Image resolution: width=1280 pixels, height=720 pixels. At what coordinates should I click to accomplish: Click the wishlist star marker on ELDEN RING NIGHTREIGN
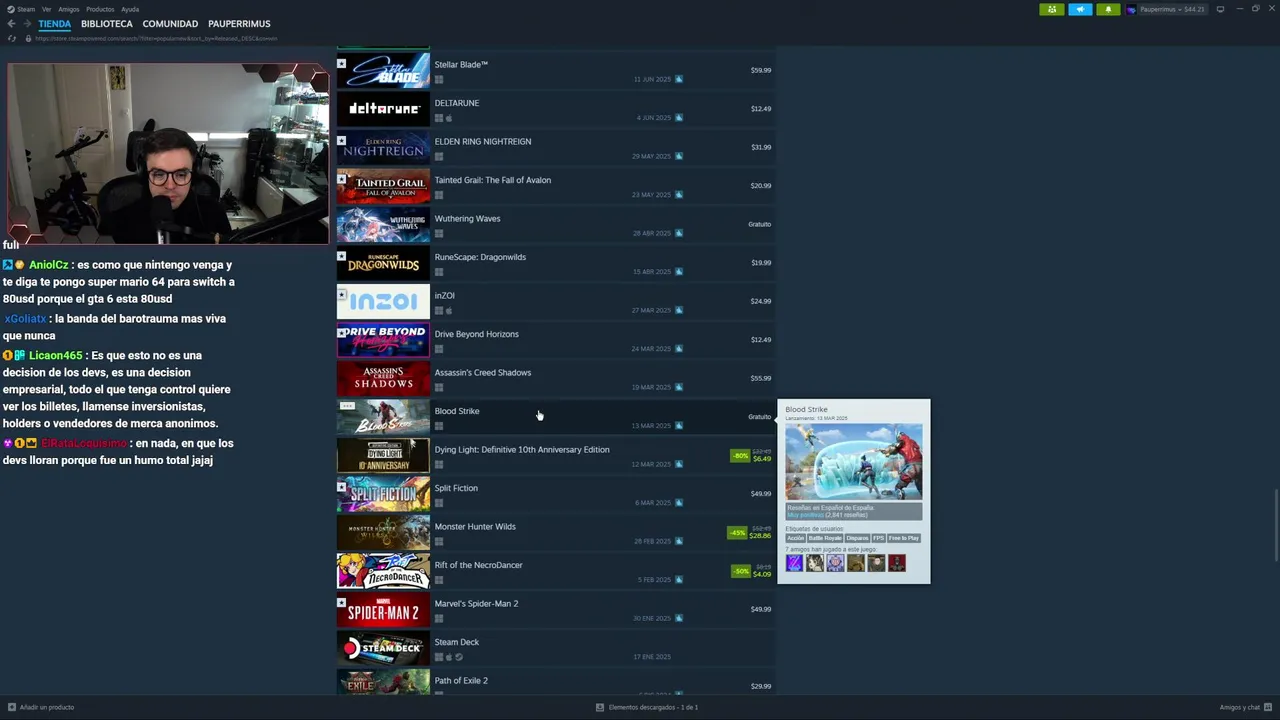click(x=341, y=140)
